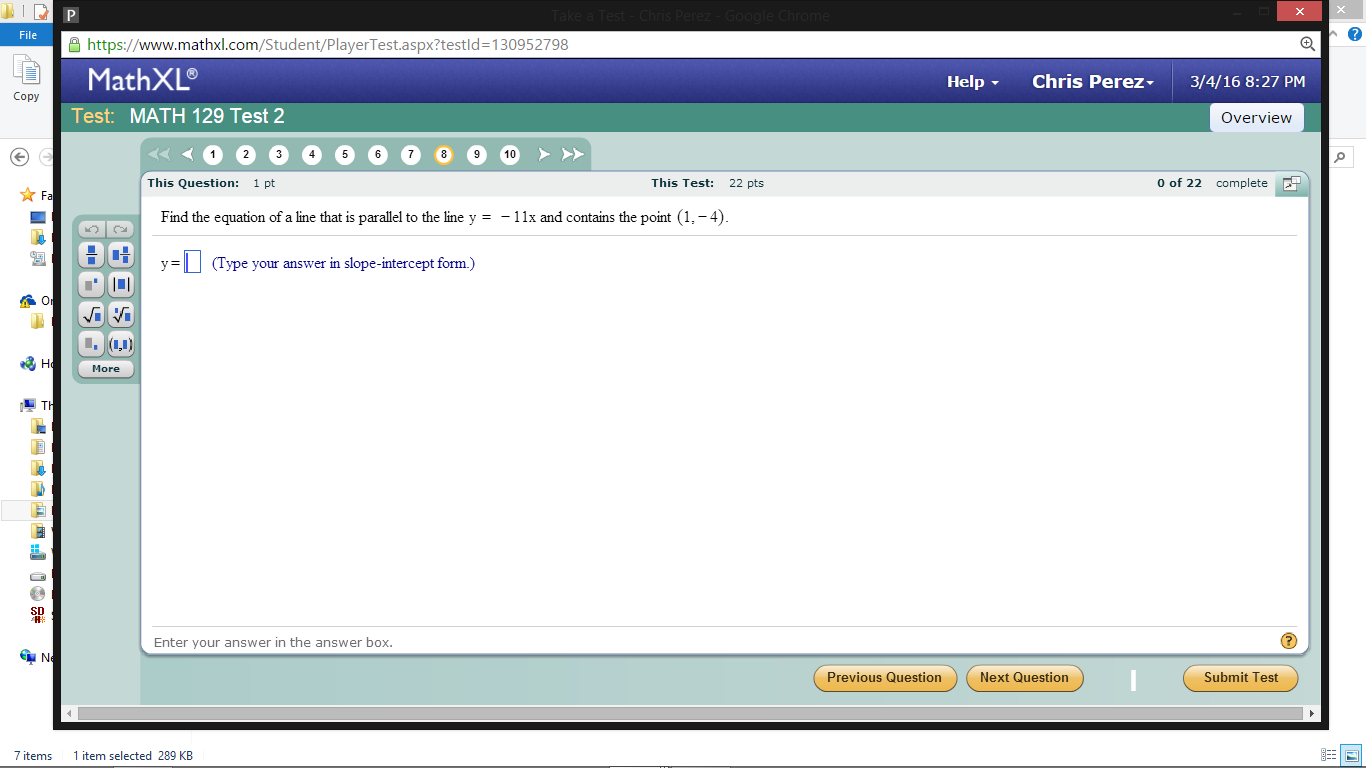Open the Chris Perez account dropdown
1366x768 pixels.
click(x=1092, y=81)
